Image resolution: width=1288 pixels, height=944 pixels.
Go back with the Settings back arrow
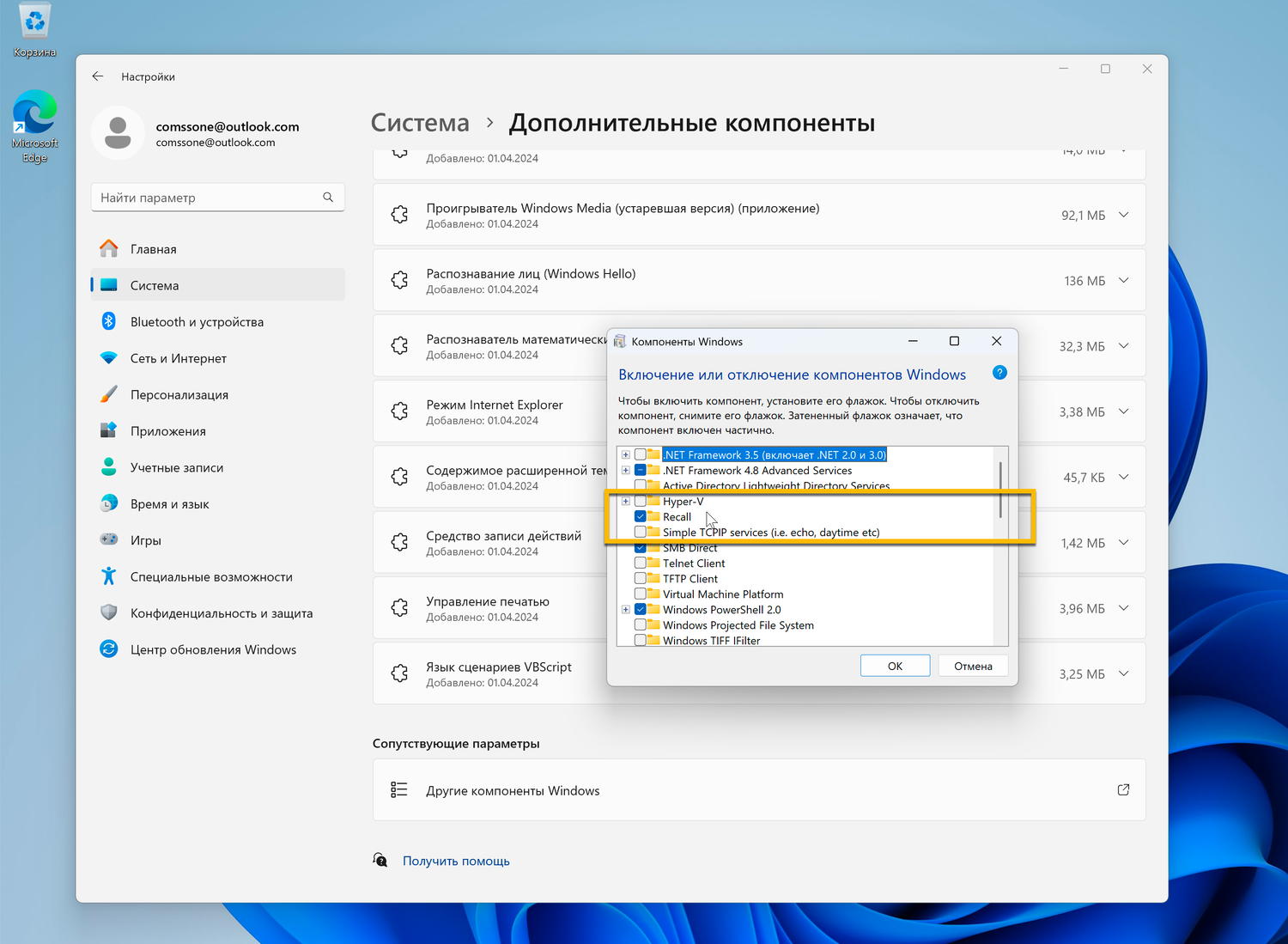coord(98,76)
